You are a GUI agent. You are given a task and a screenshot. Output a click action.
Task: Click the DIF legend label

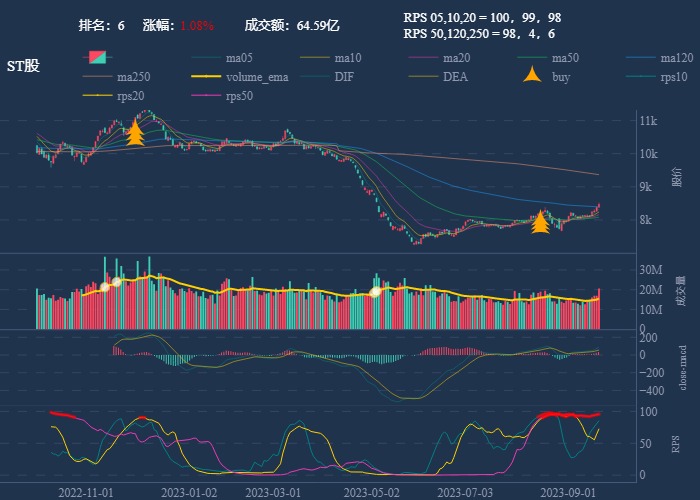(x=343, y=77)
